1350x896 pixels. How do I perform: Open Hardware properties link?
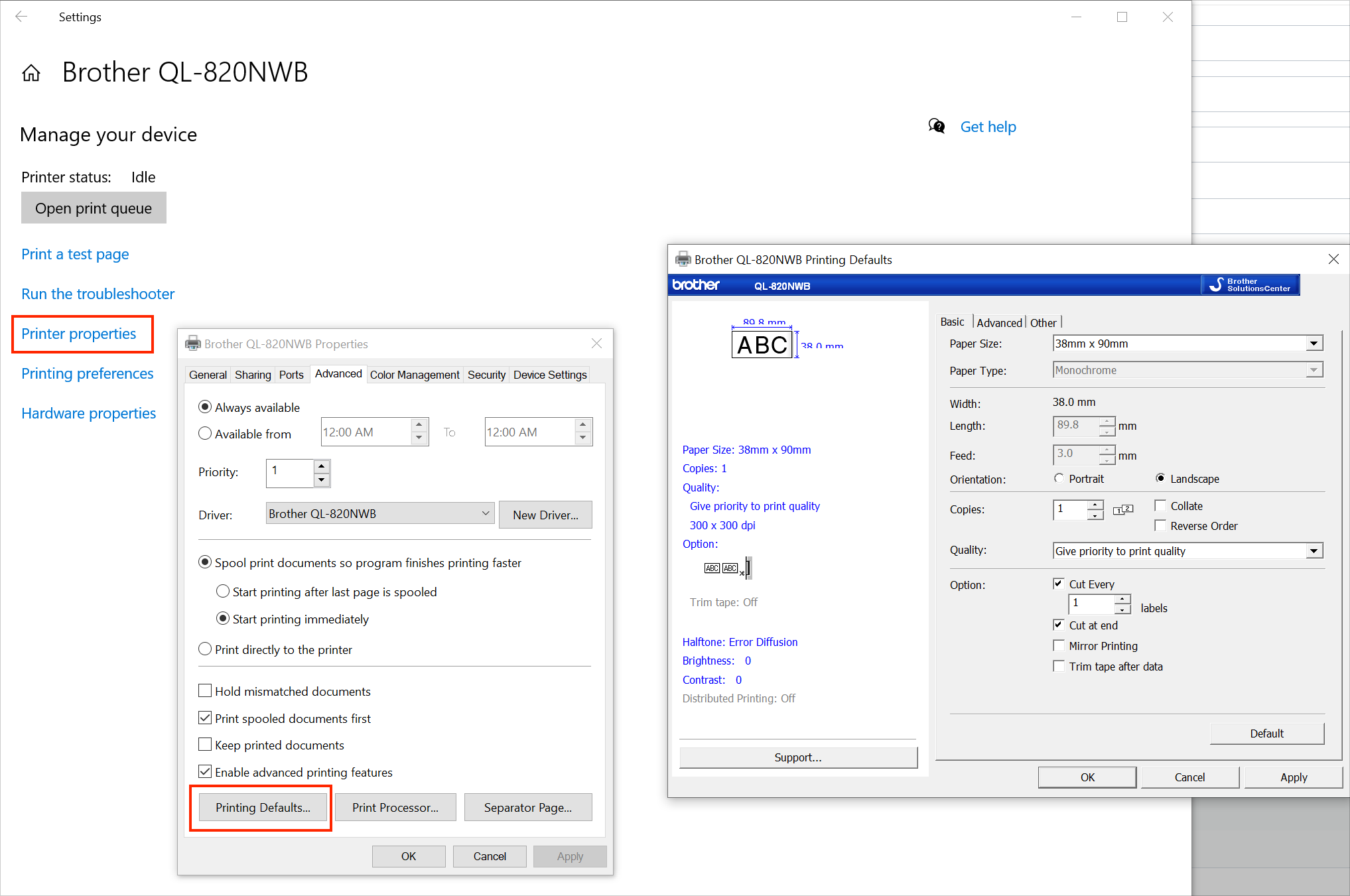click(88, 413)
